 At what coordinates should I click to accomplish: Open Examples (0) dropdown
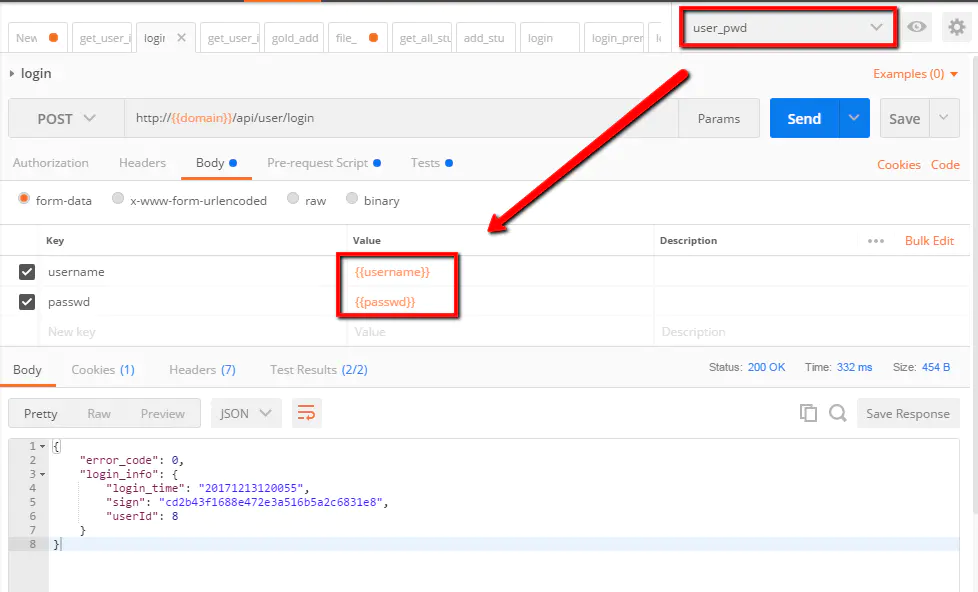point(915,74)
